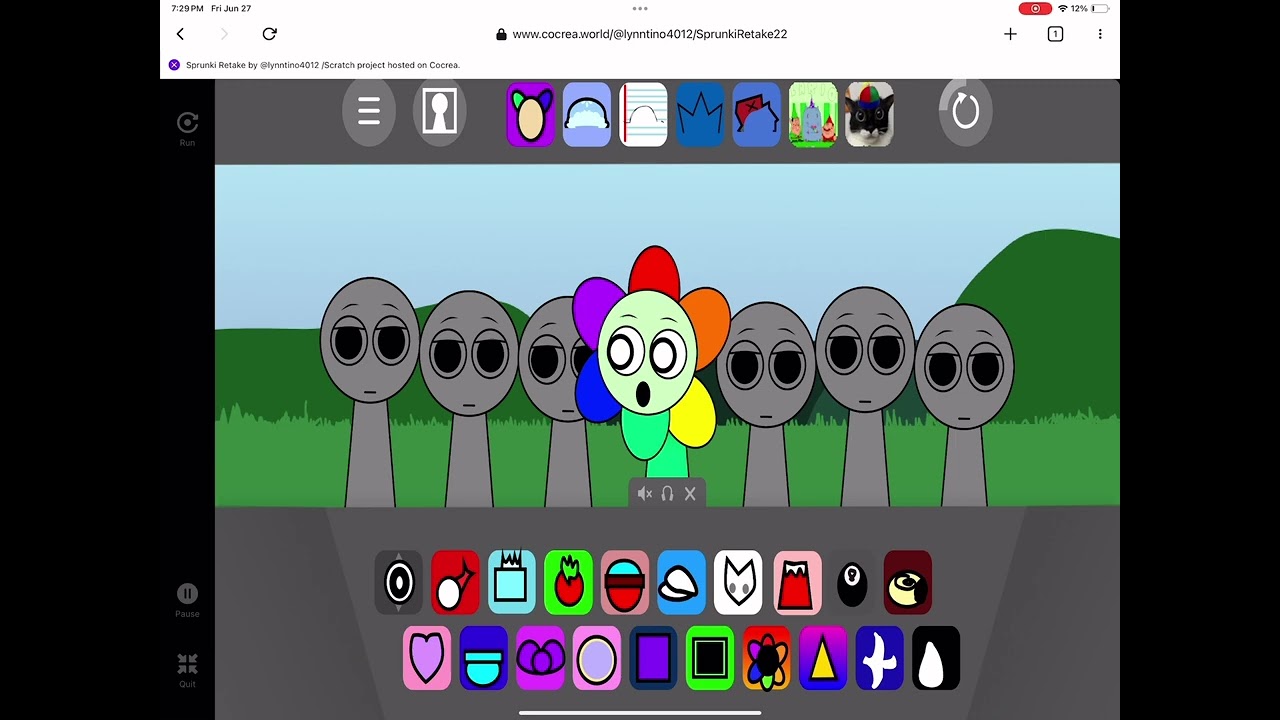Pick the purple rectangle on navy icon

pyautogui.click(x=653, y=658)
